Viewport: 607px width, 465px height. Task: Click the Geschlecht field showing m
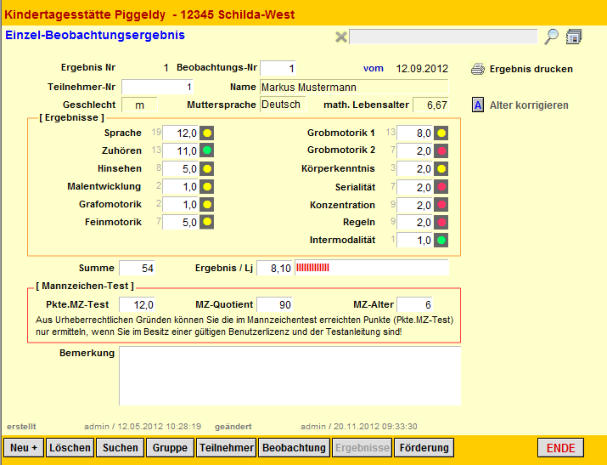coord(139,105)
